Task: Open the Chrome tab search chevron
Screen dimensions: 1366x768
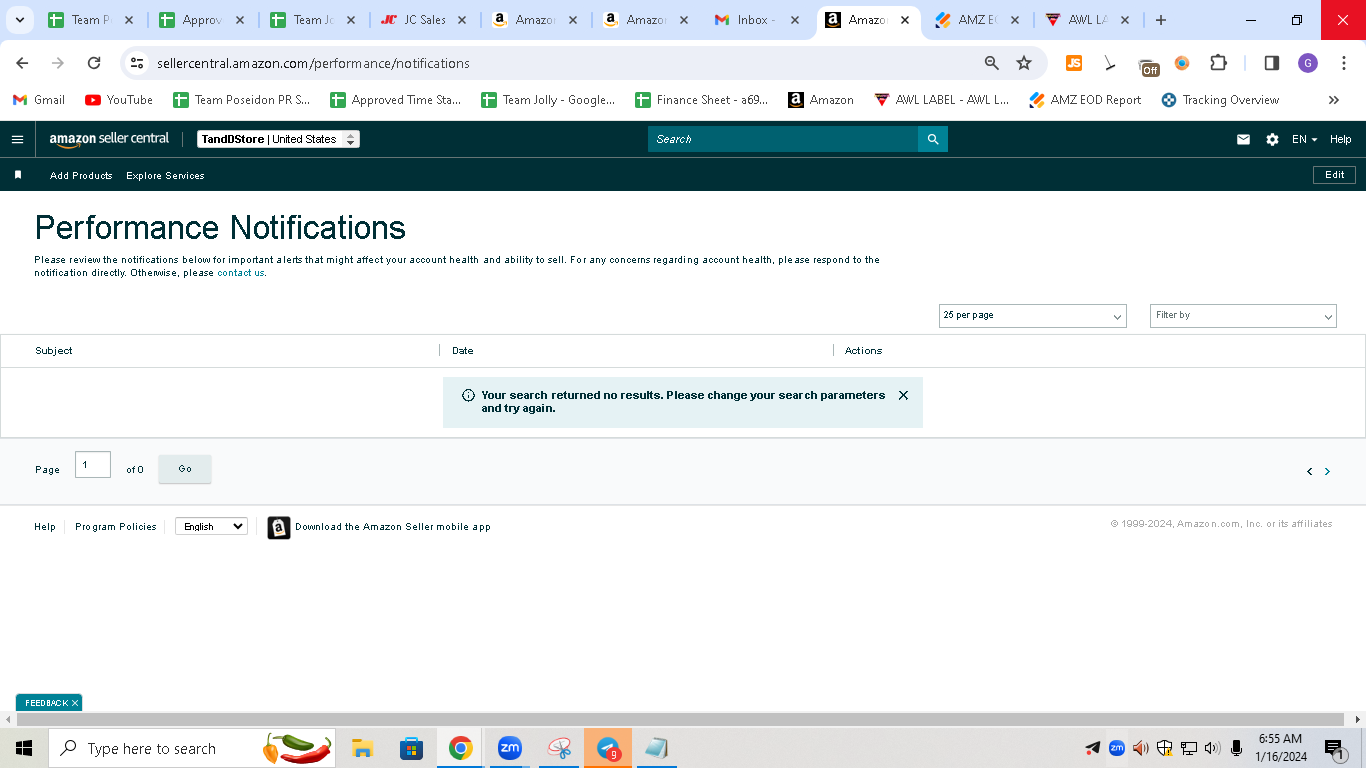Action: tap(19, 20)
